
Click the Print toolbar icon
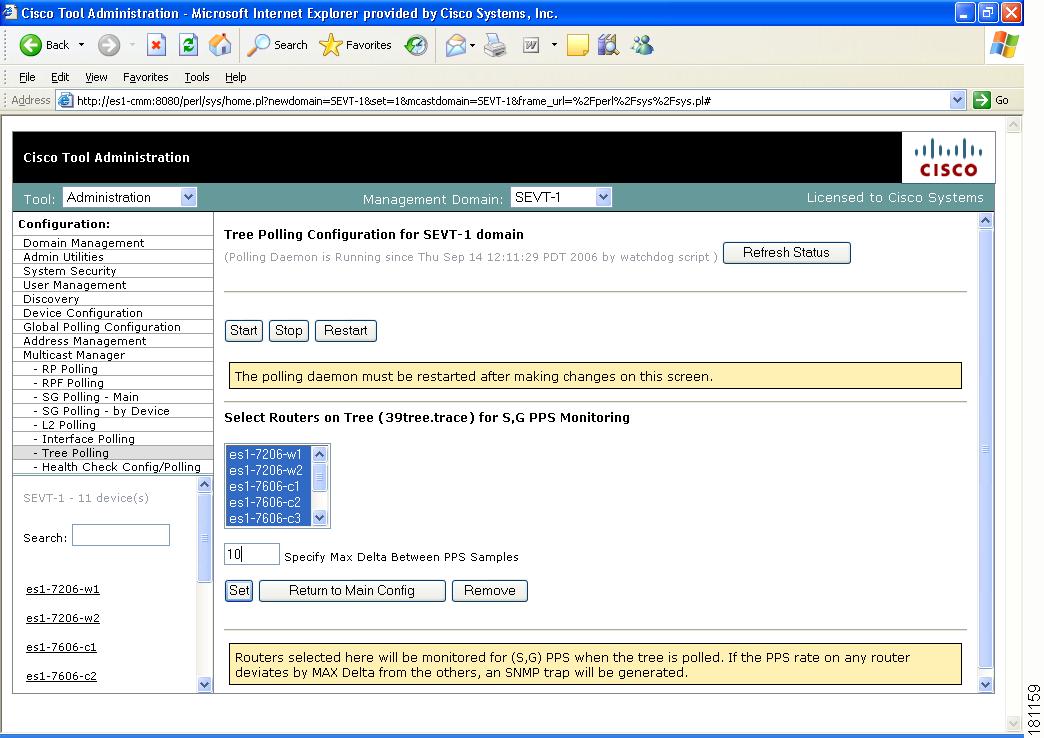[x=495, y=45]
